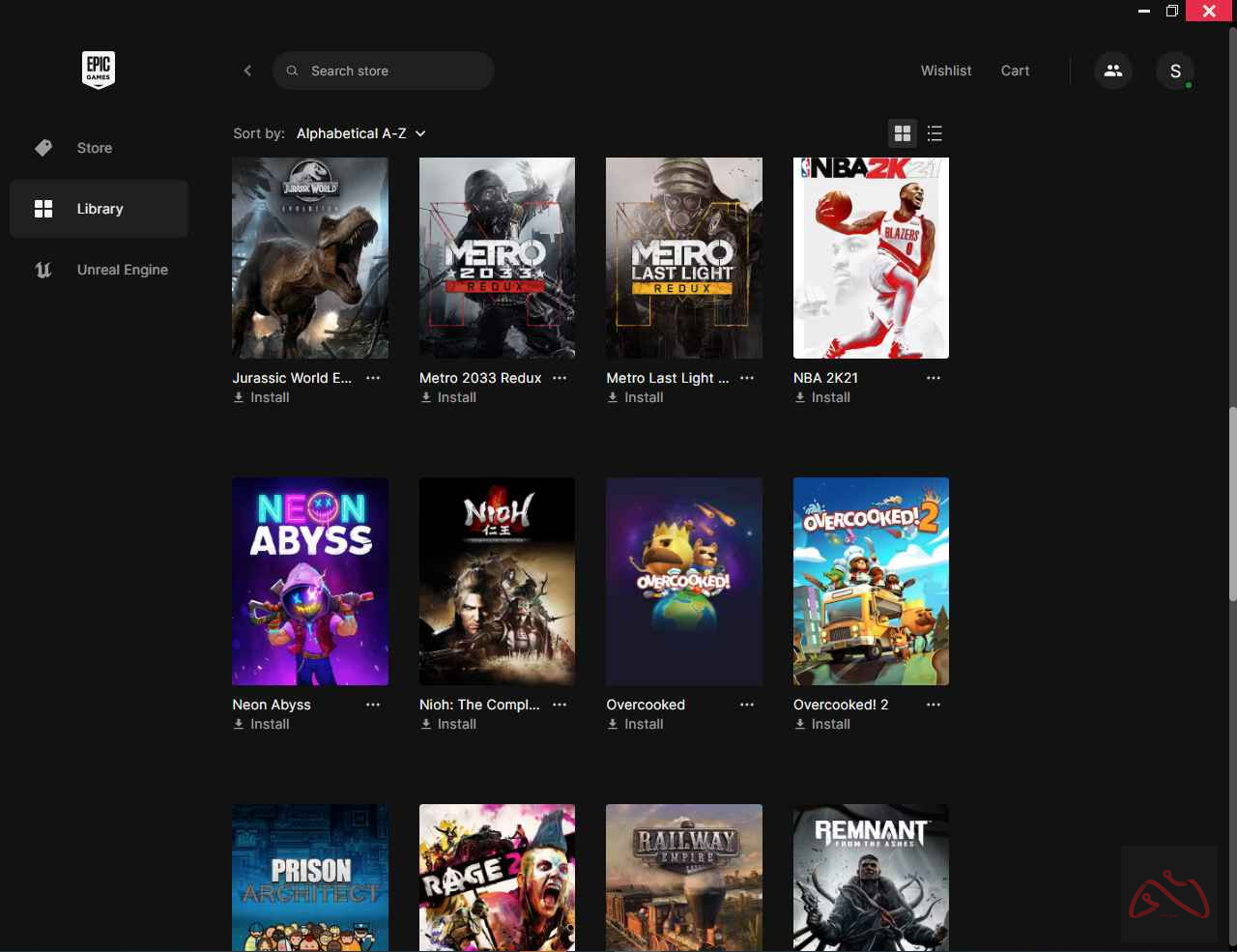Open the Metro Last Light Redux game thumbnail
Viewport: 1237px width, 952px height.
tap(683, 258)
